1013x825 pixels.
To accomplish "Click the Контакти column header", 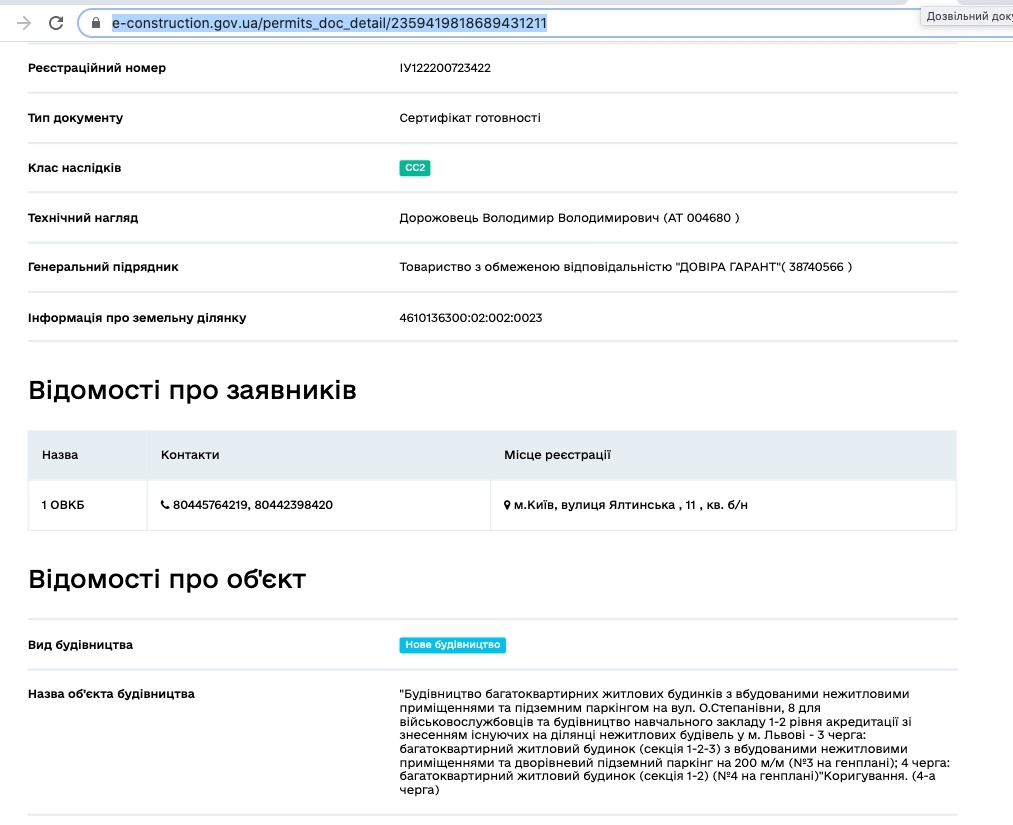I will pos(190,455).
